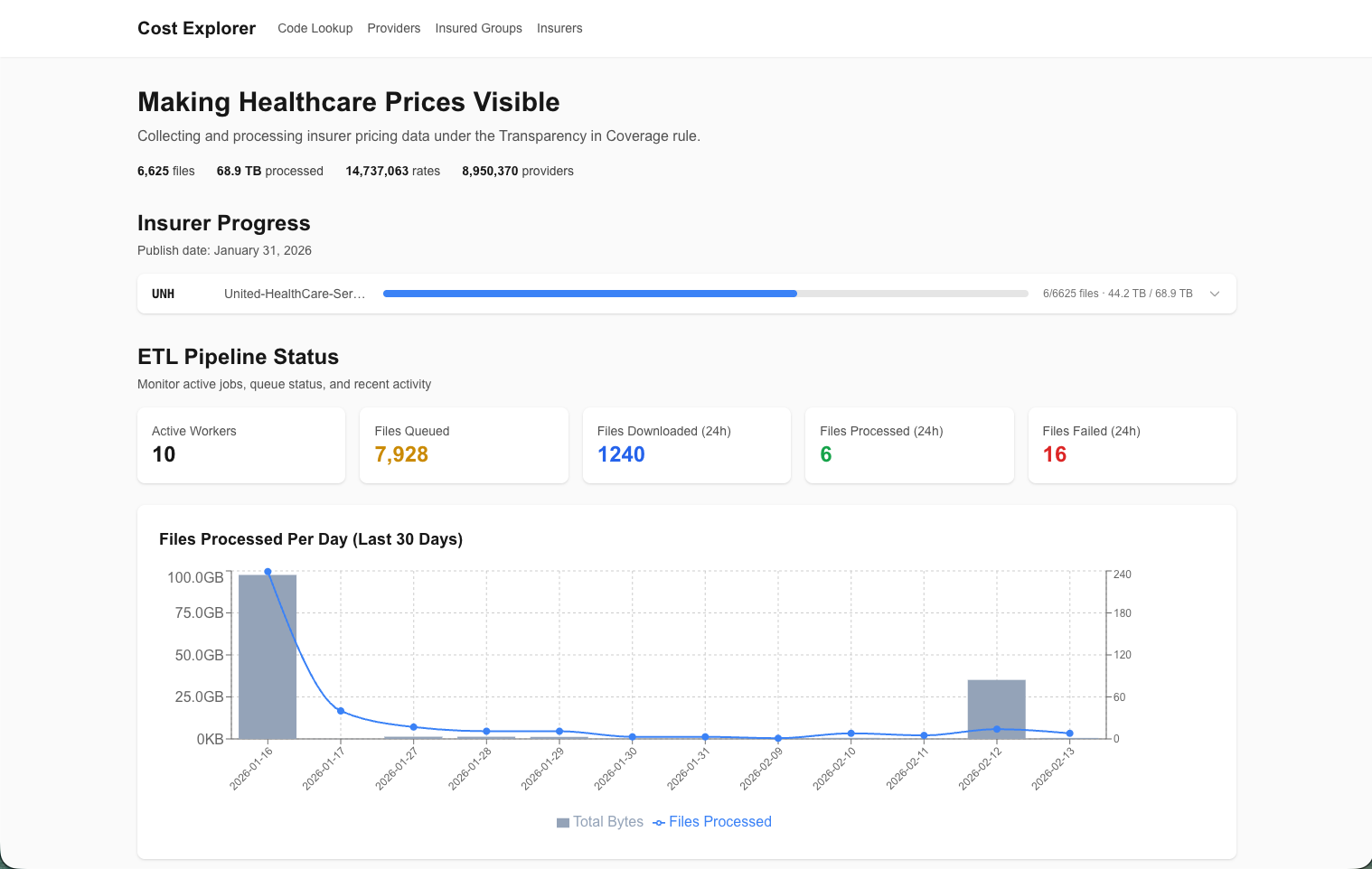
Task: Click the Total Bytes legend square icon
Action: [562, 822]
